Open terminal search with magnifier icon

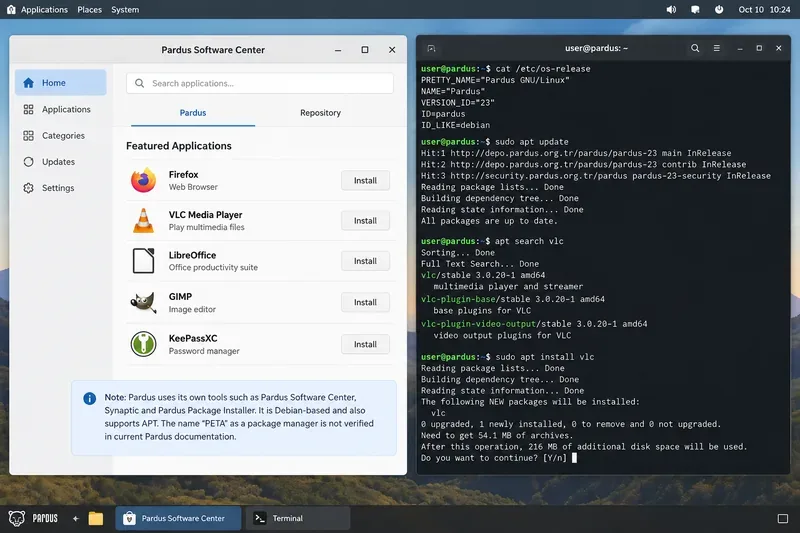point(695,48)
